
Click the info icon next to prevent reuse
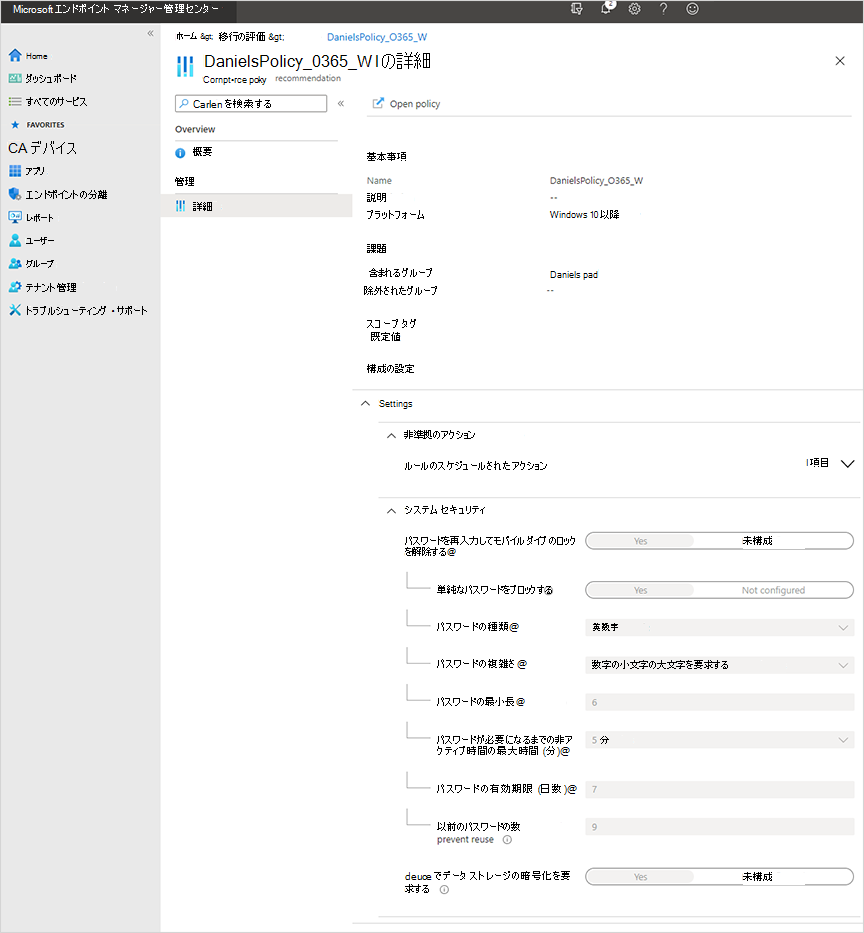pyautogui.click(x=507, y=840)
